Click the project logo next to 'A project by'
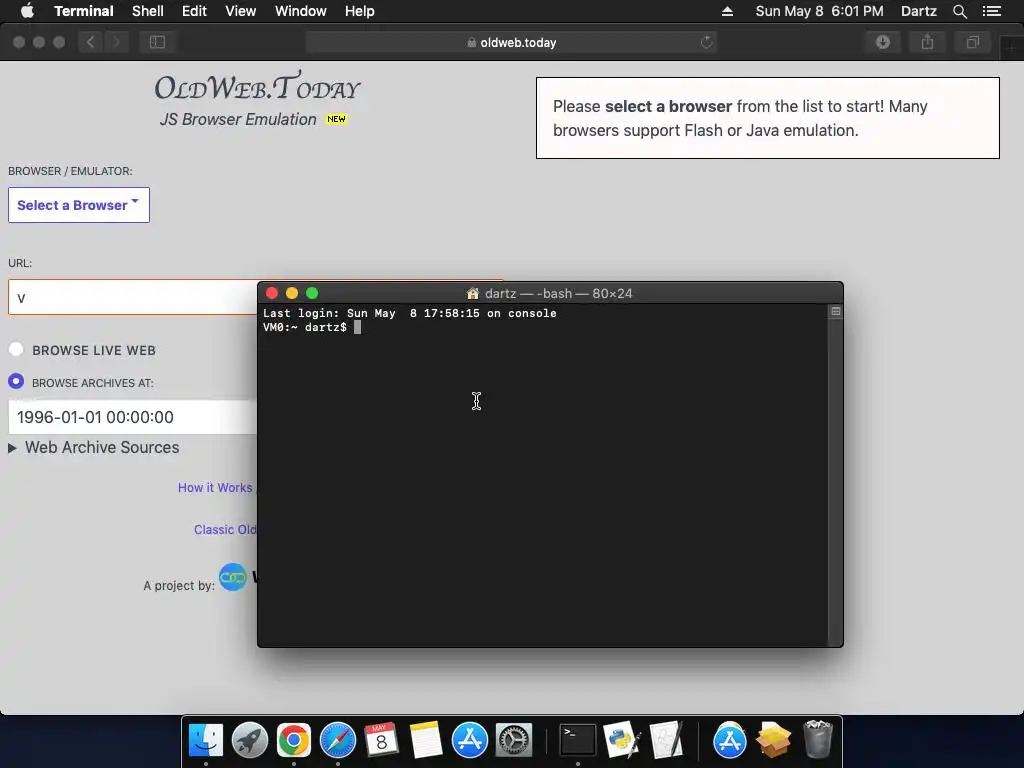 [x=233, y=577]
